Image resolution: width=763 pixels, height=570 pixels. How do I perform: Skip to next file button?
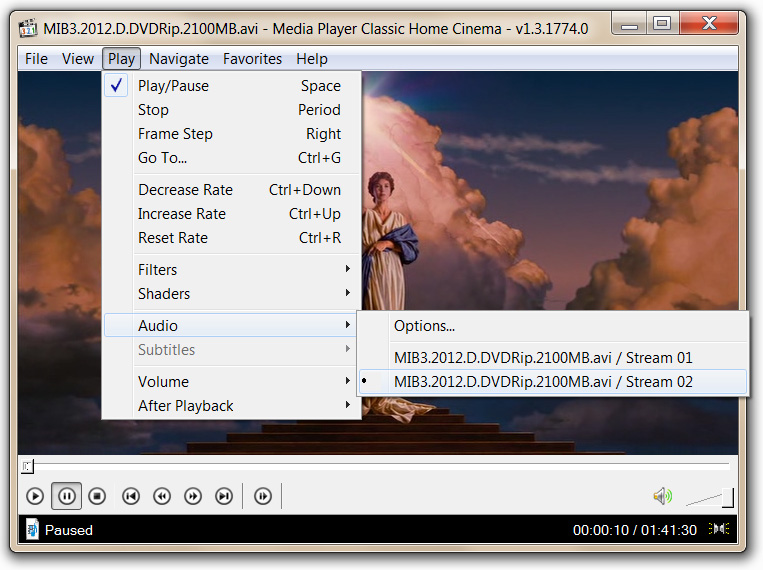pos(224,496)
